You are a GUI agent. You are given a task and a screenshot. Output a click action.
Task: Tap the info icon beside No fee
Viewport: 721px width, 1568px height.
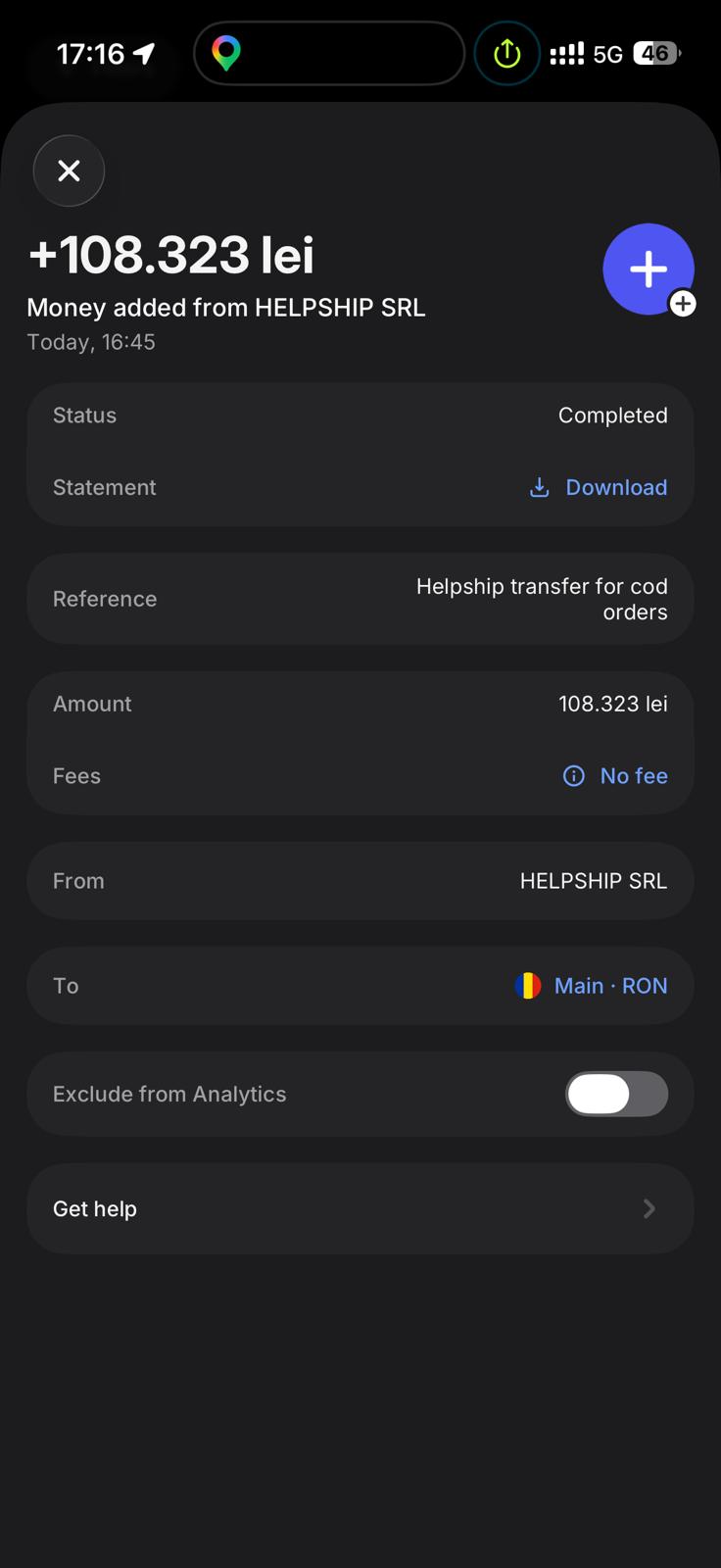point(573,775)
